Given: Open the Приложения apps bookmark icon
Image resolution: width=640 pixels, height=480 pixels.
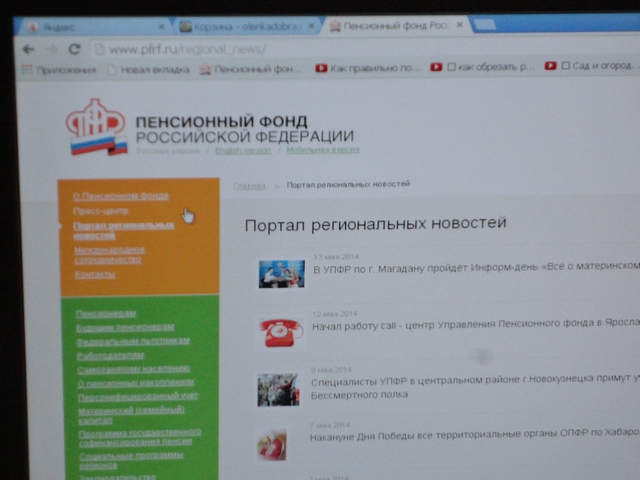Looking at the screenshot, I should coord(58,70).
